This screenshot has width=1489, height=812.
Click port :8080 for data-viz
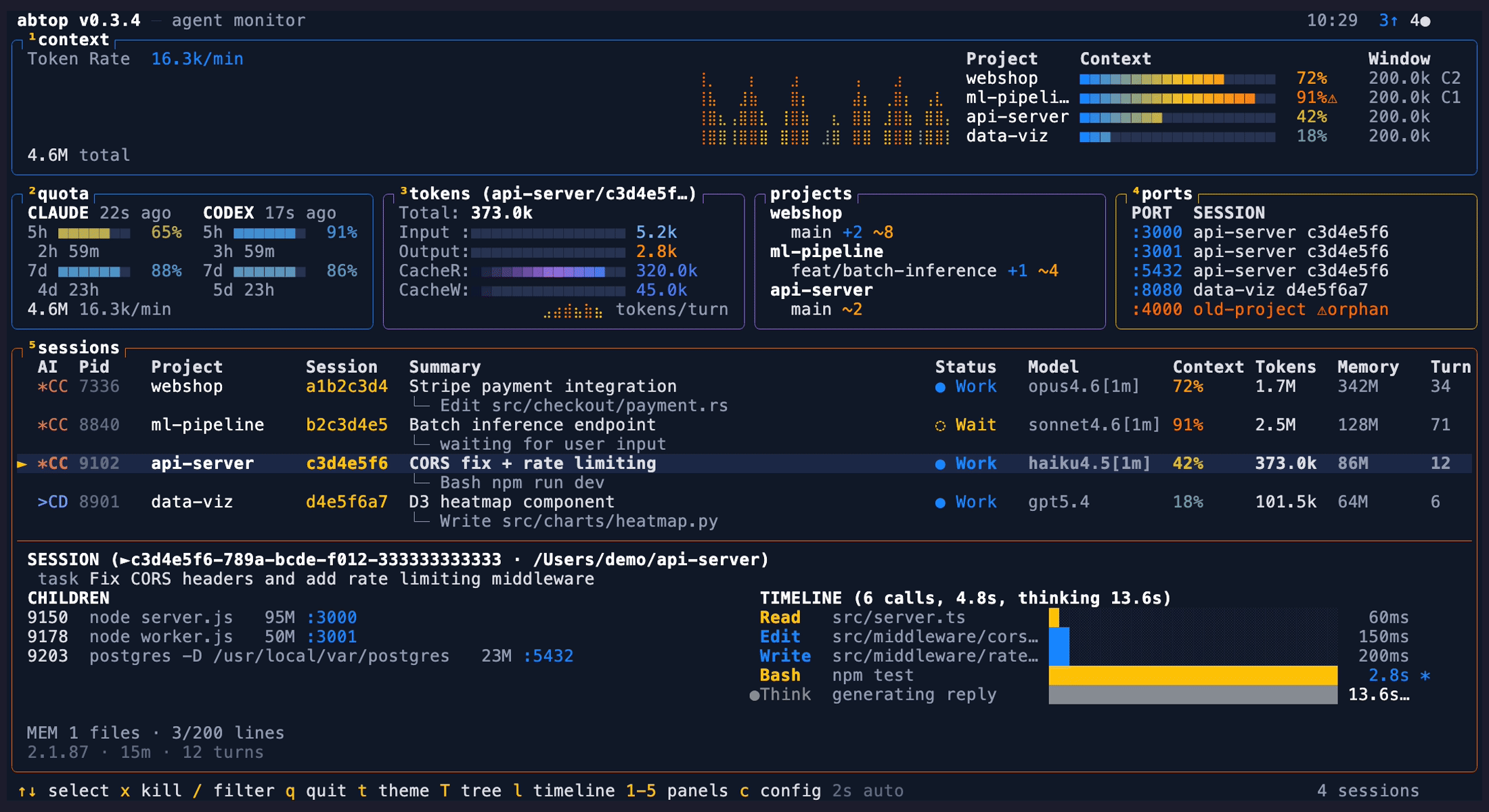[1157, 290]
